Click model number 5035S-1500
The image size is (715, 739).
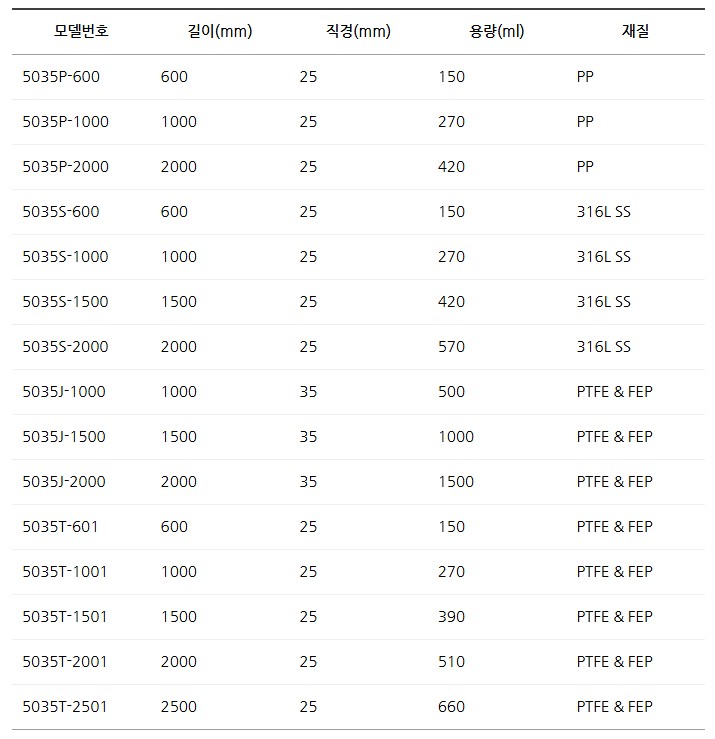coord(65,302)
